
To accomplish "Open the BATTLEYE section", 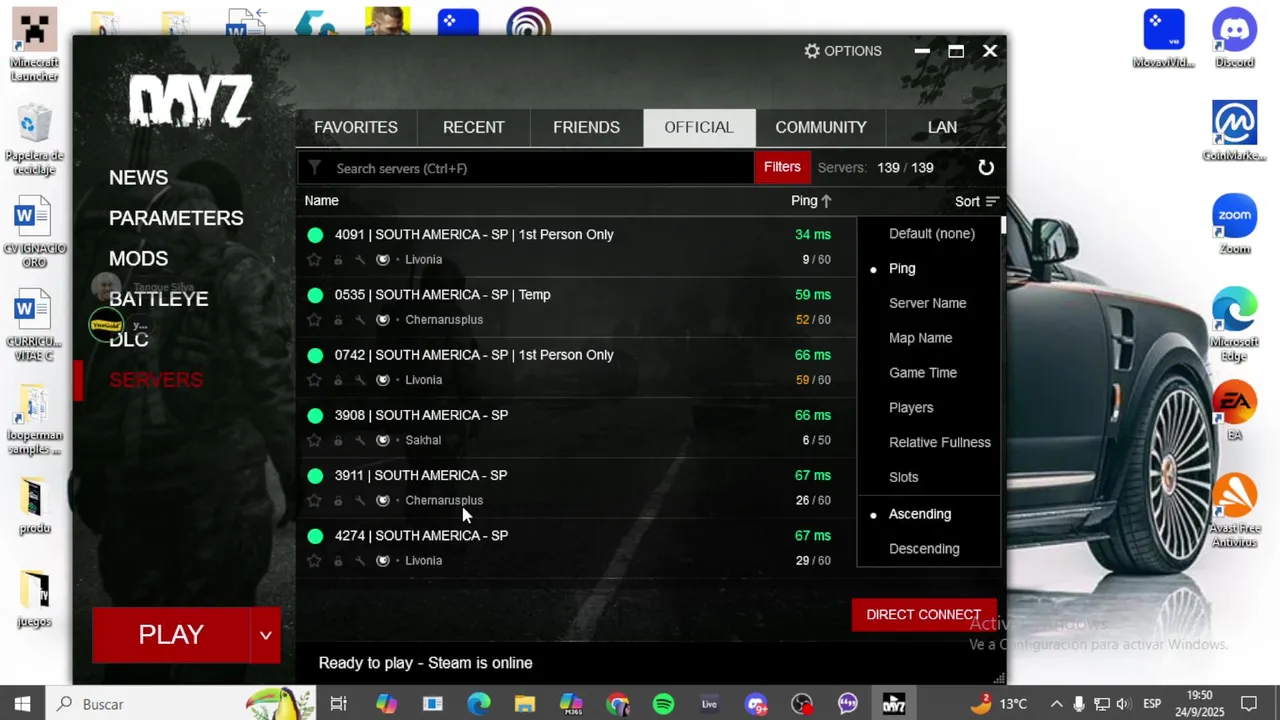I will pyautogui.click(x=158, y=299).
